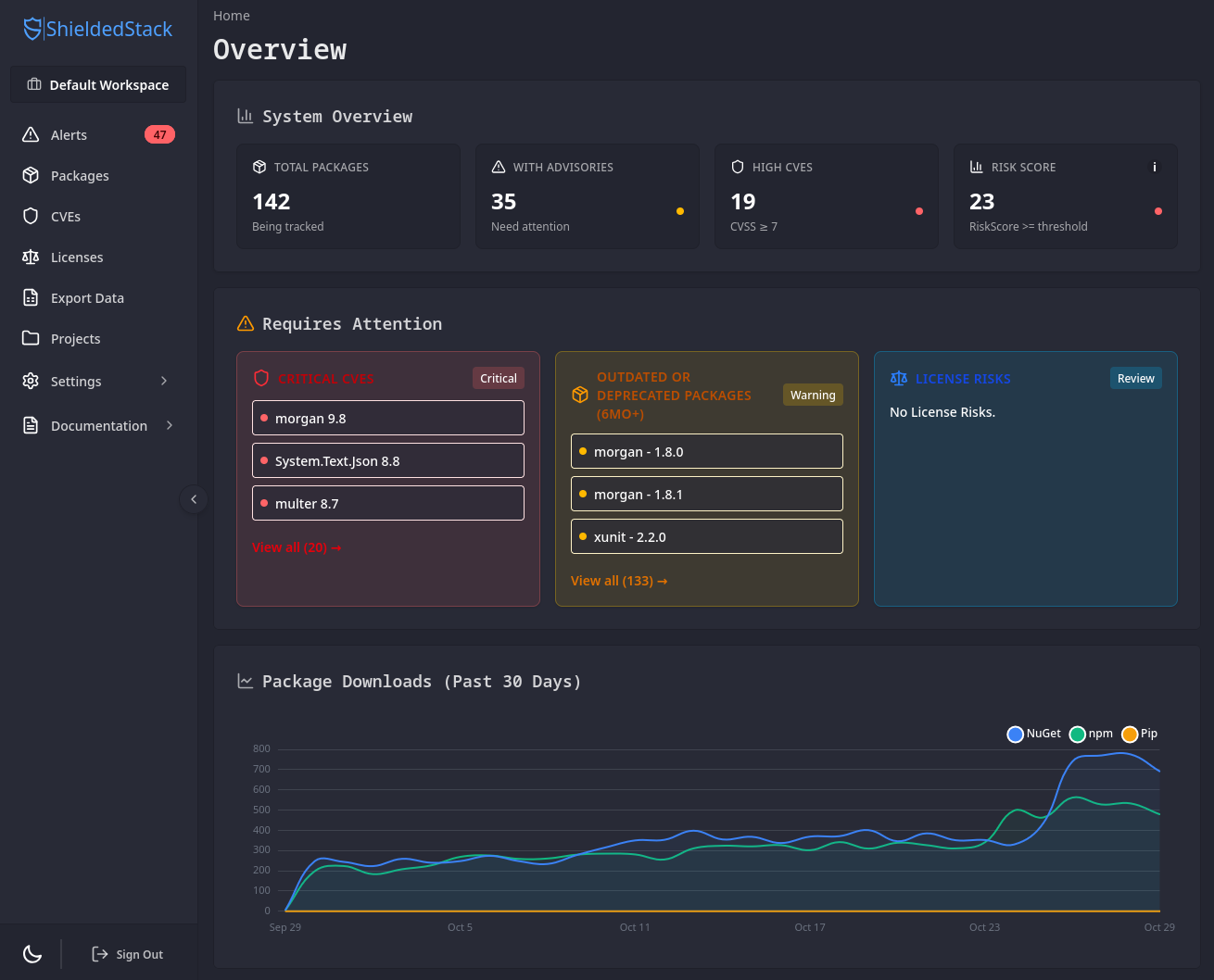Expand the Documentation menu chevron
1214x980 pixels.
(169, 425)
